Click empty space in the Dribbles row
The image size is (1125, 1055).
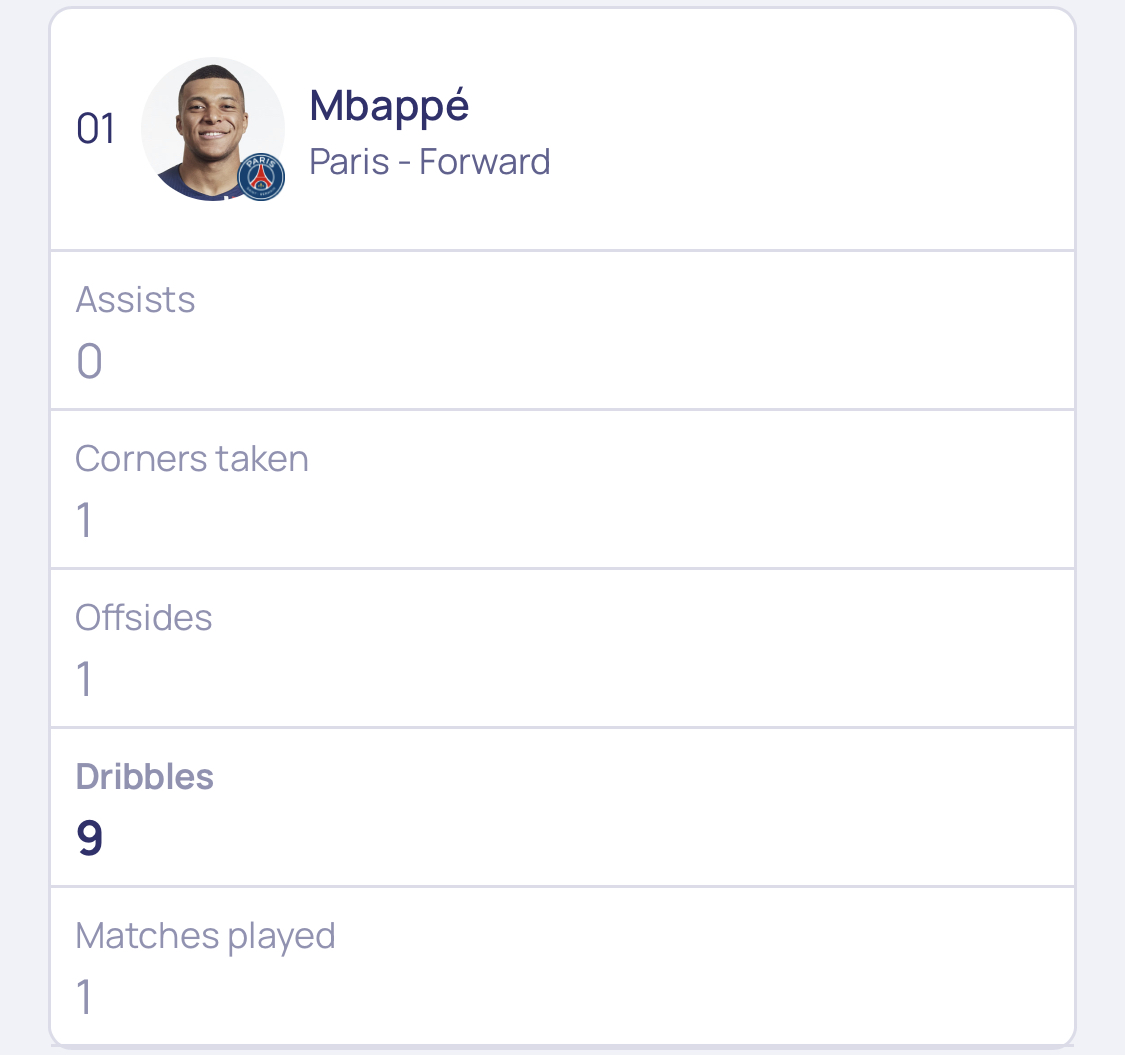(646, 807)
